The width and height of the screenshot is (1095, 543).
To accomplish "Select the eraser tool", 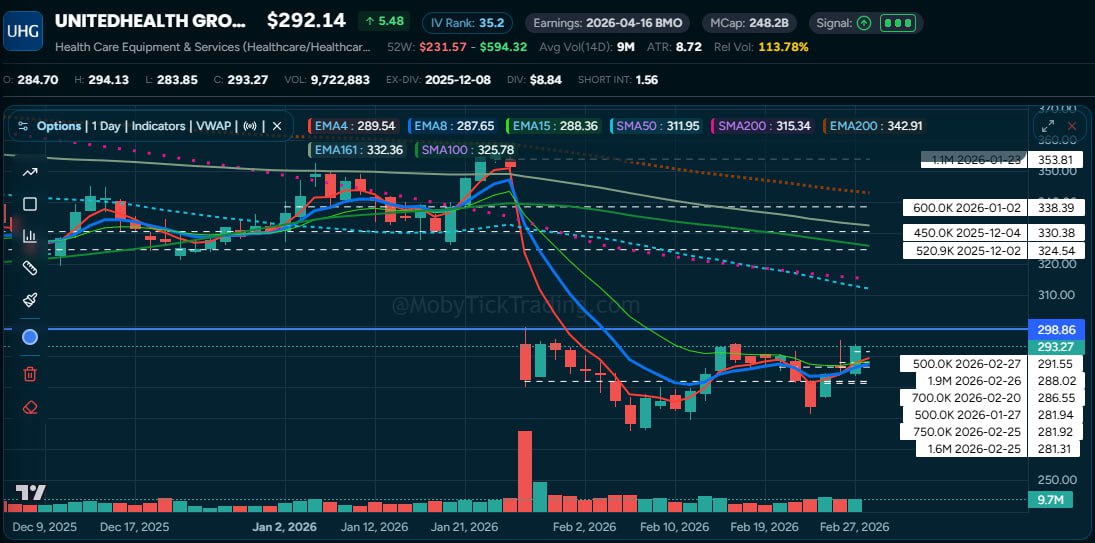I will click(30, 407).
